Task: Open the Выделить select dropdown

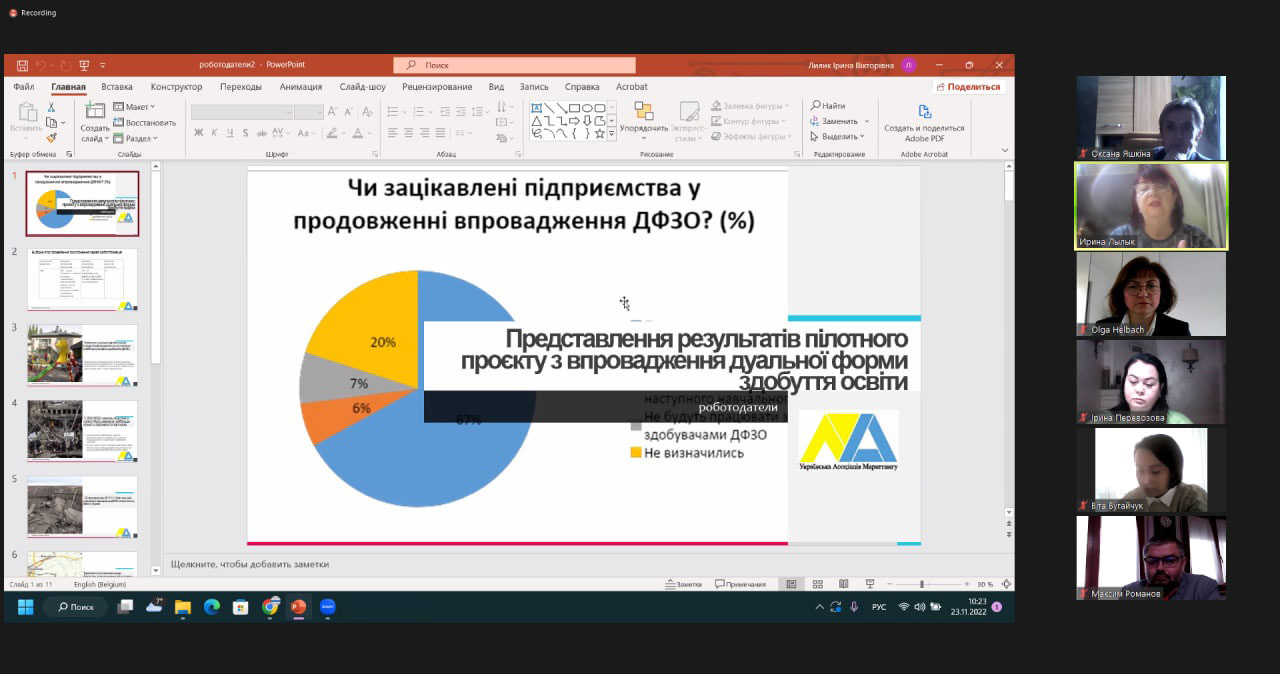Action: tap(836, 136)
